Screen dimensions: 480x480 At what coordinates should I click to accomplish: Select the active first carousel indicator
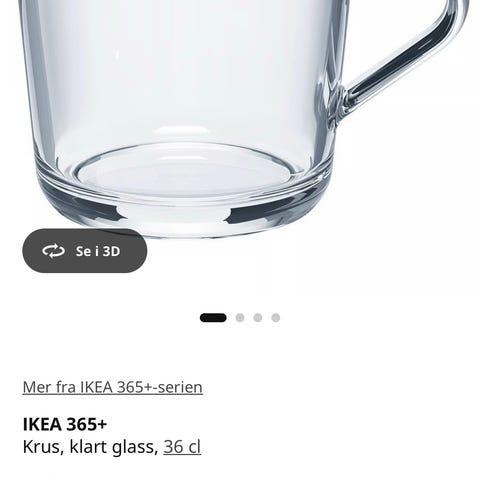[x=213, y=318]
